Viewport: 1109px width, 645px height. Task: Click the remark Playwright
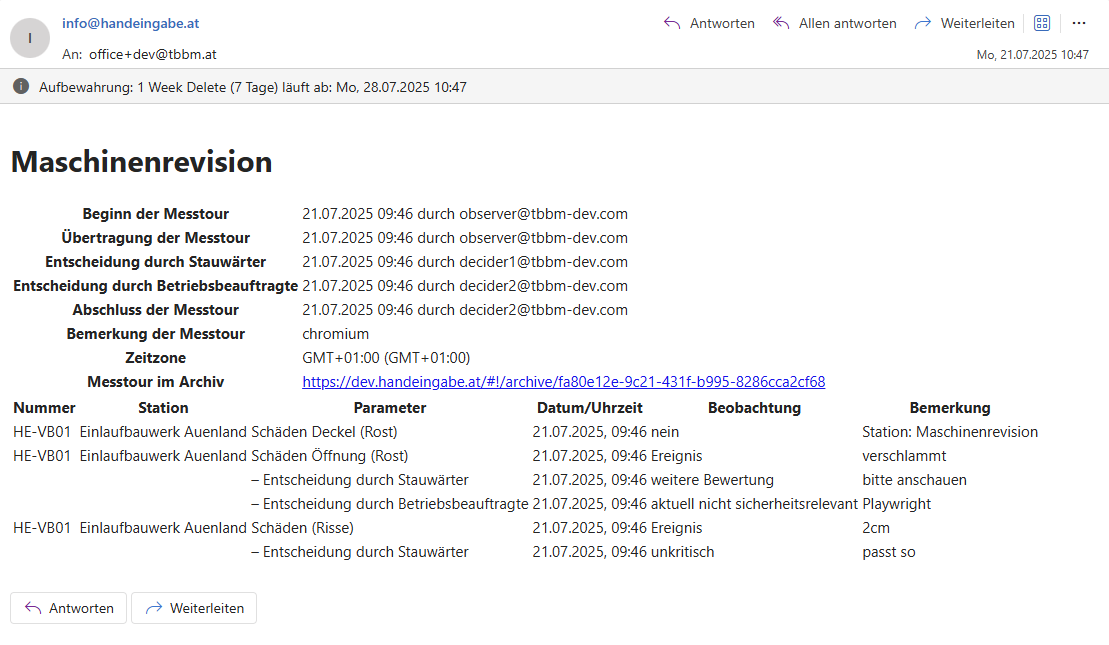tap(896, 504)
